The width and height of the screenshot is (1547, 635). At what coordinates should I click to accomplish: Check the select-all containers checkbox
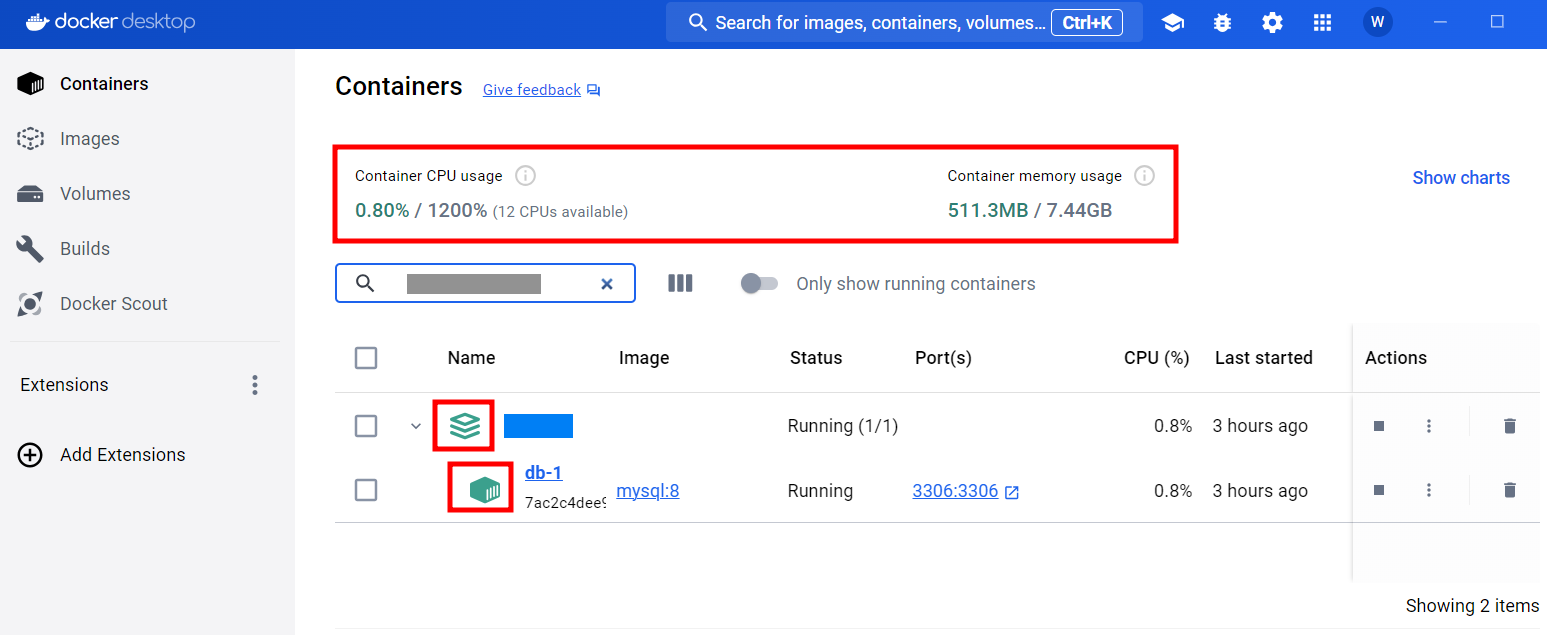click(x=366, y=358)
